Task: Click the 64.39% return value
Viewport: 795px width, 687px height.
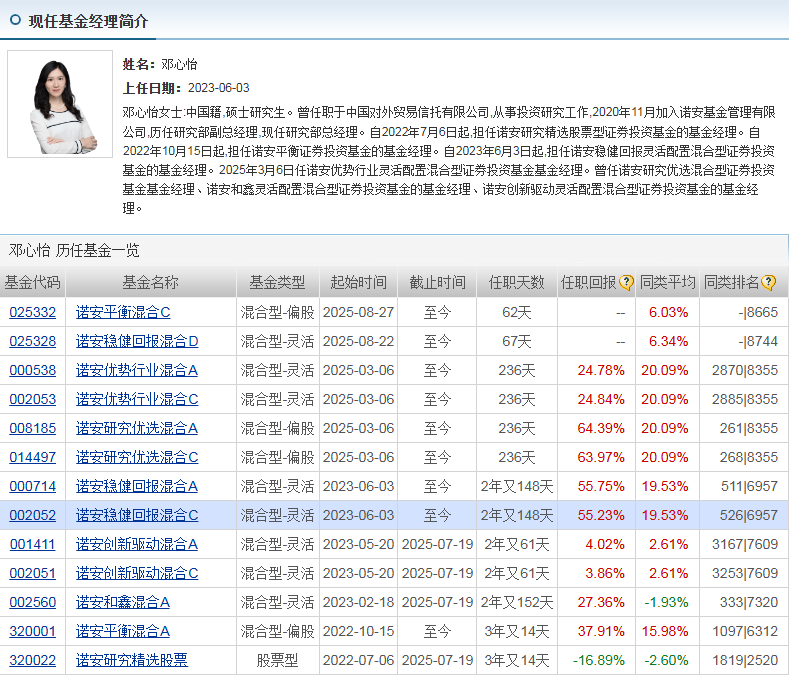Action: pyautogui.click(x=601, y=428)
